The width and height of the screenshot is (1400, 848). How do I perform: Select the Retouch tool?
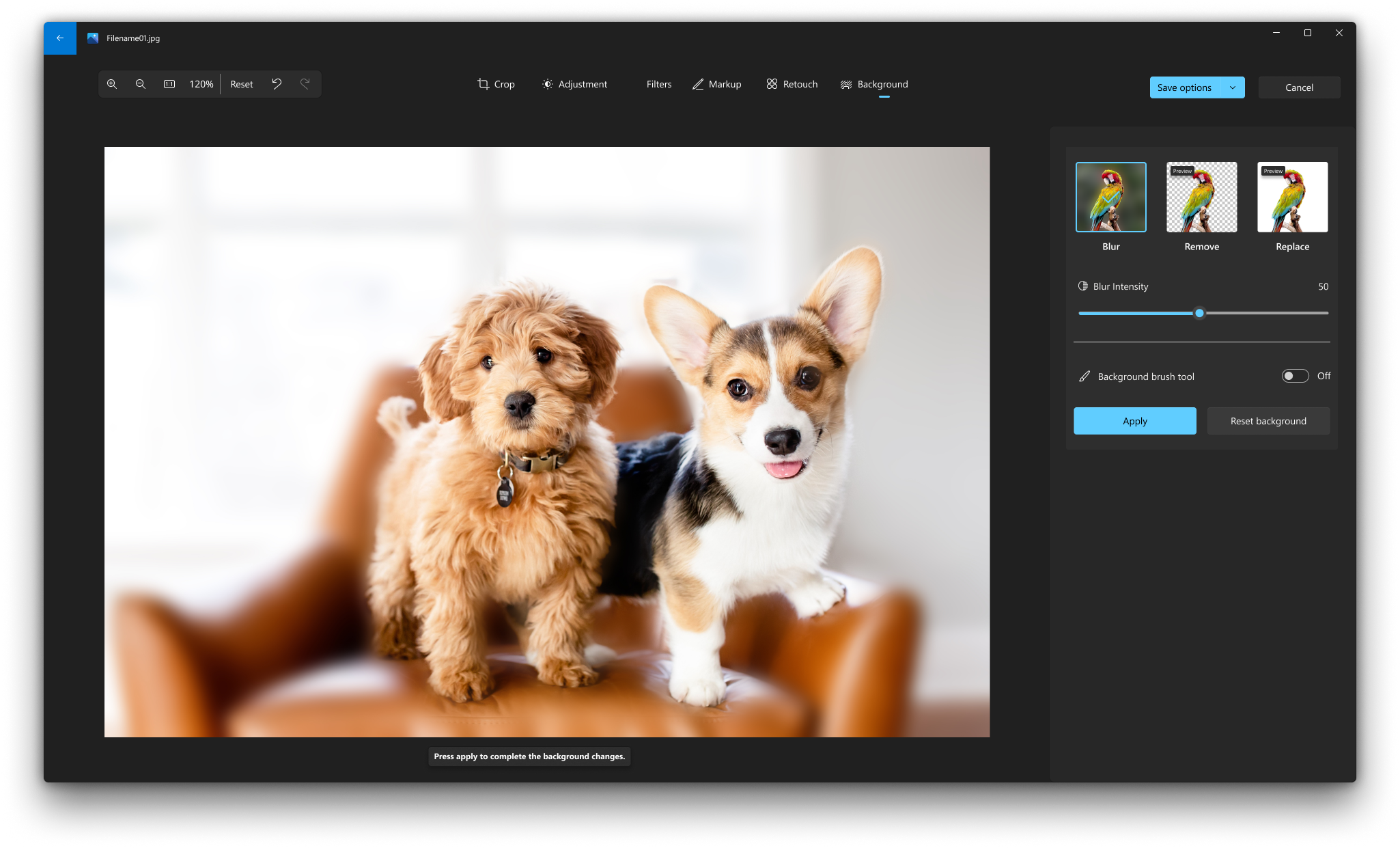tap(792, 84)
